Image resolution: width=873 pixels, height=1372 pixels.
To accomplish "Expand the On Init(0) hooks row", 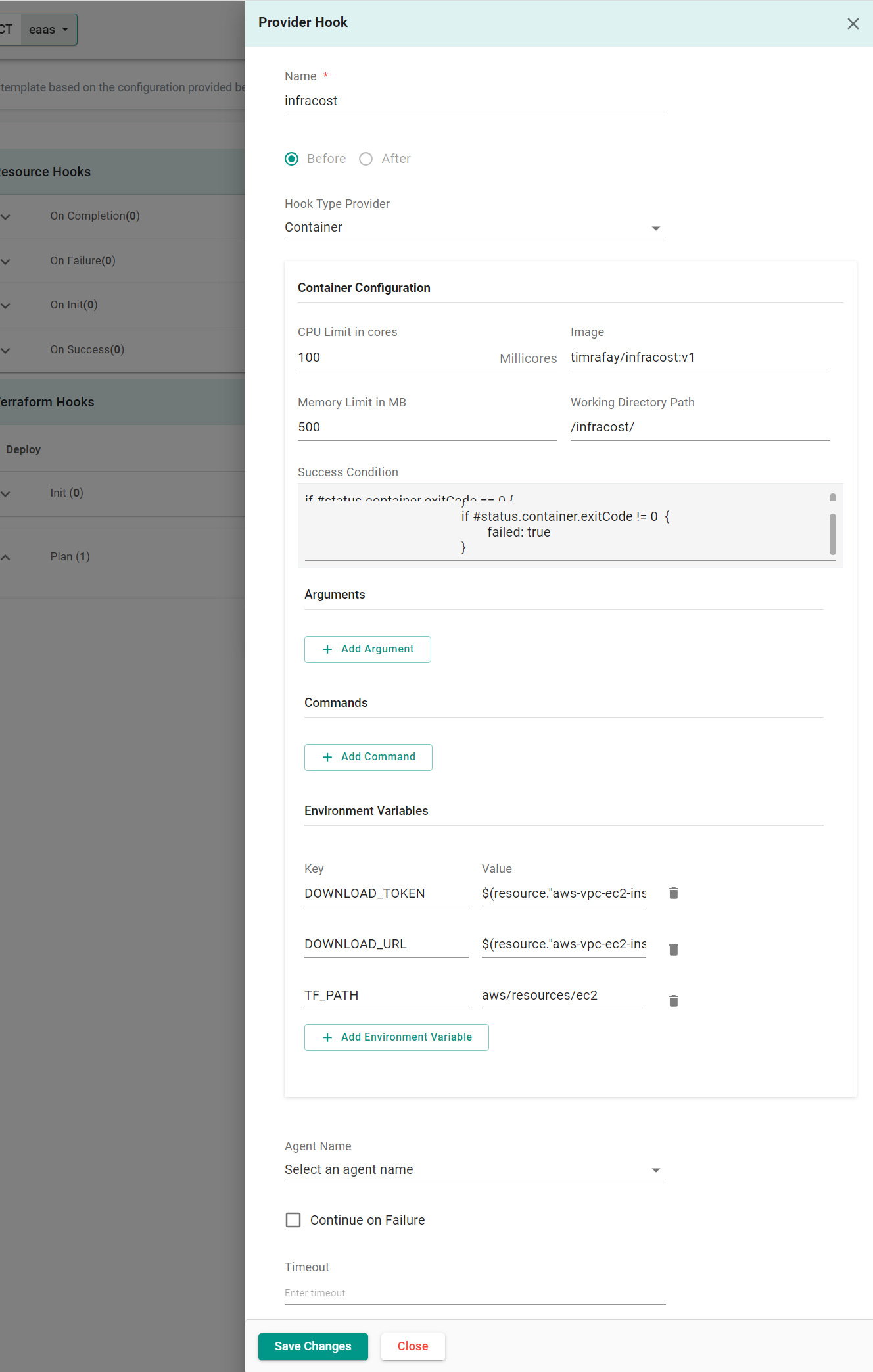I will [6, 305].
